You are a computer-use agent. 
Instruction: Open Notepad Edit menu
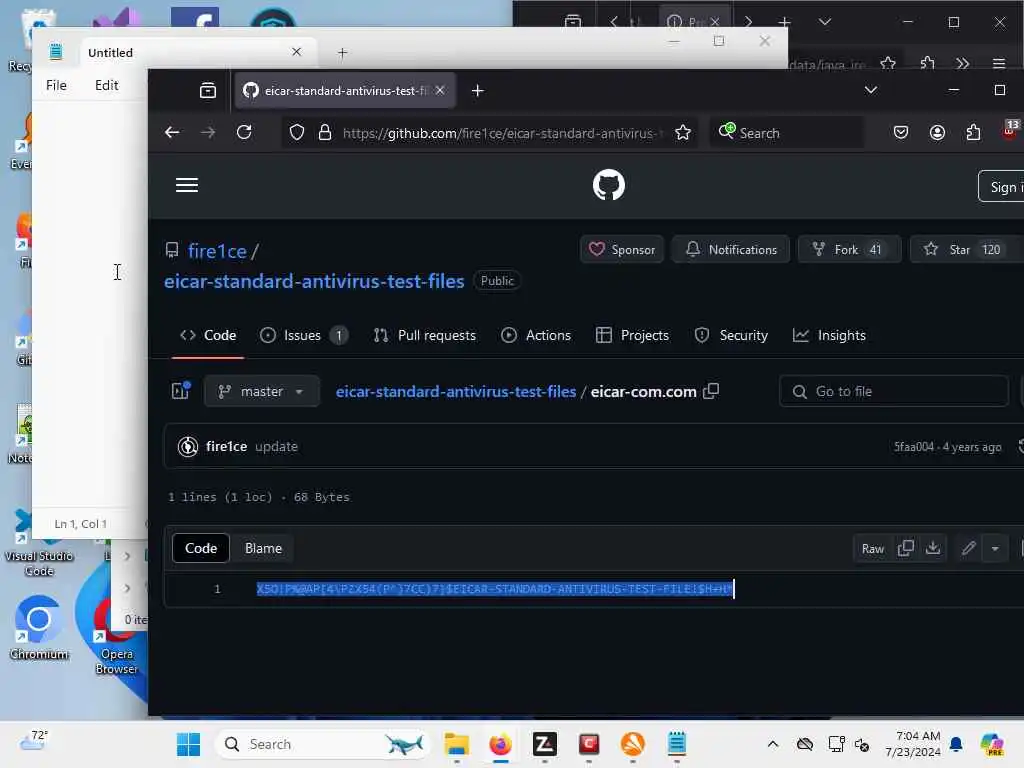pos(106,86)
